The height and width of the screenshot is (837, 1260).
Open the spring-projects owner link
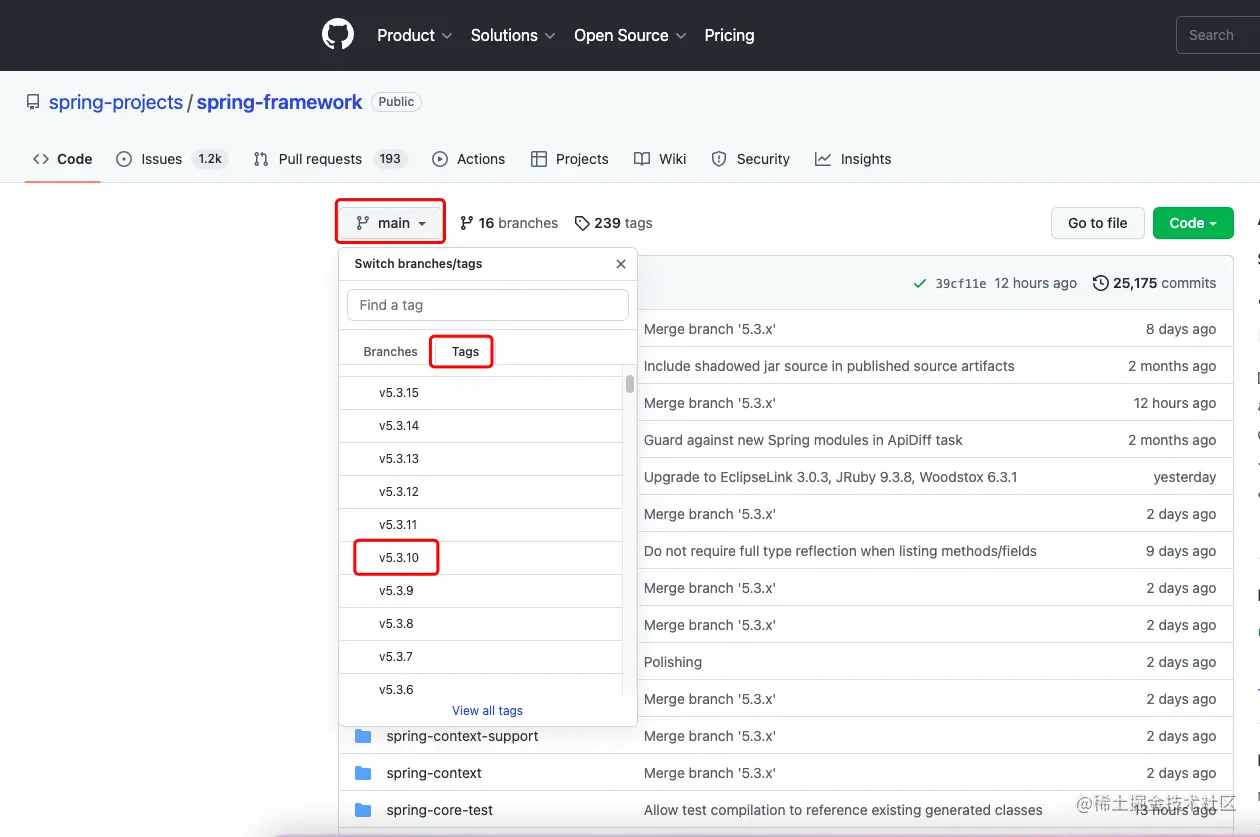(116, 102)
